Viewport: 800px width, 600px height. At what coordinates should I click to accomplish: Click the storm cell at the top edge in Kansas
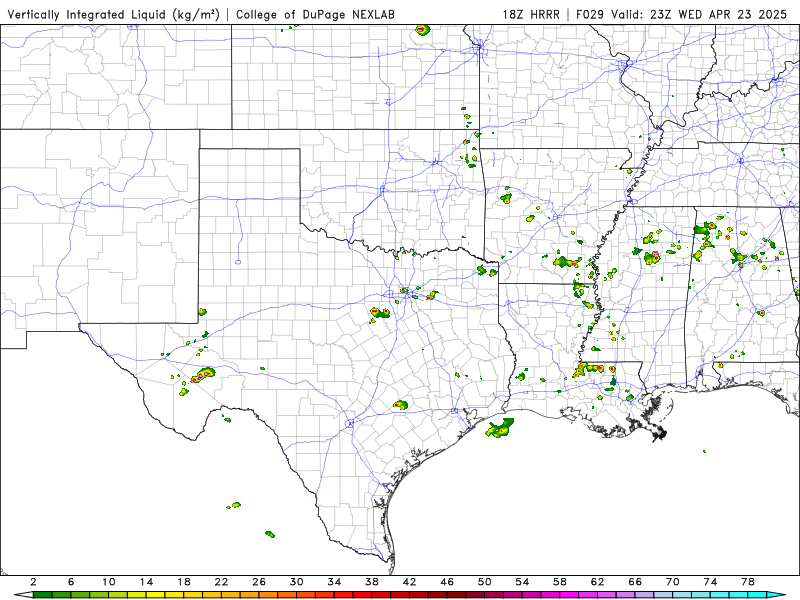click(x=421, y=30)
